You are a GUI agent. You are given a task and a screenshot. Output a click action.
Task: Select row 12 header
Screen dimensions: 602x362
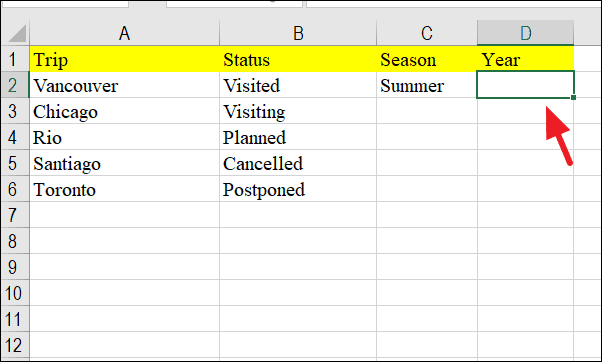15,345
